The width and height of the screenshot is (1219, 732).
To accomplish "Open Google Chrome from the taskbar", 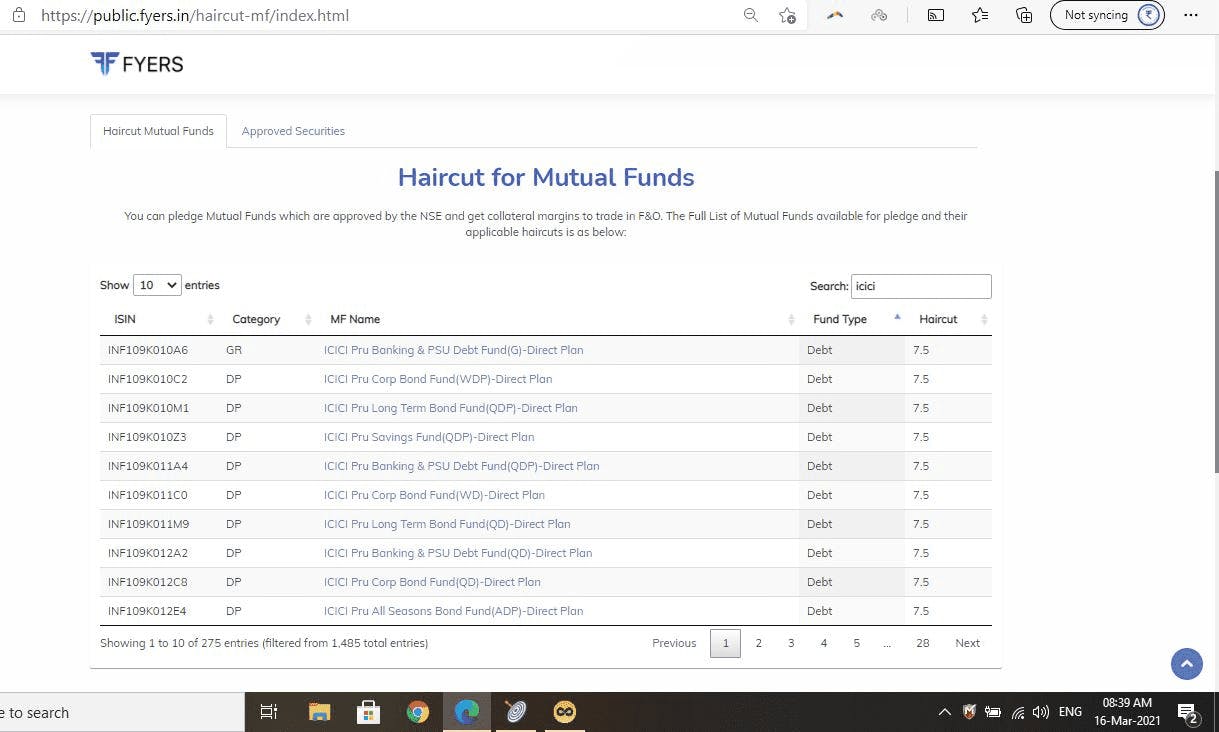I will [x=418, y=712].
